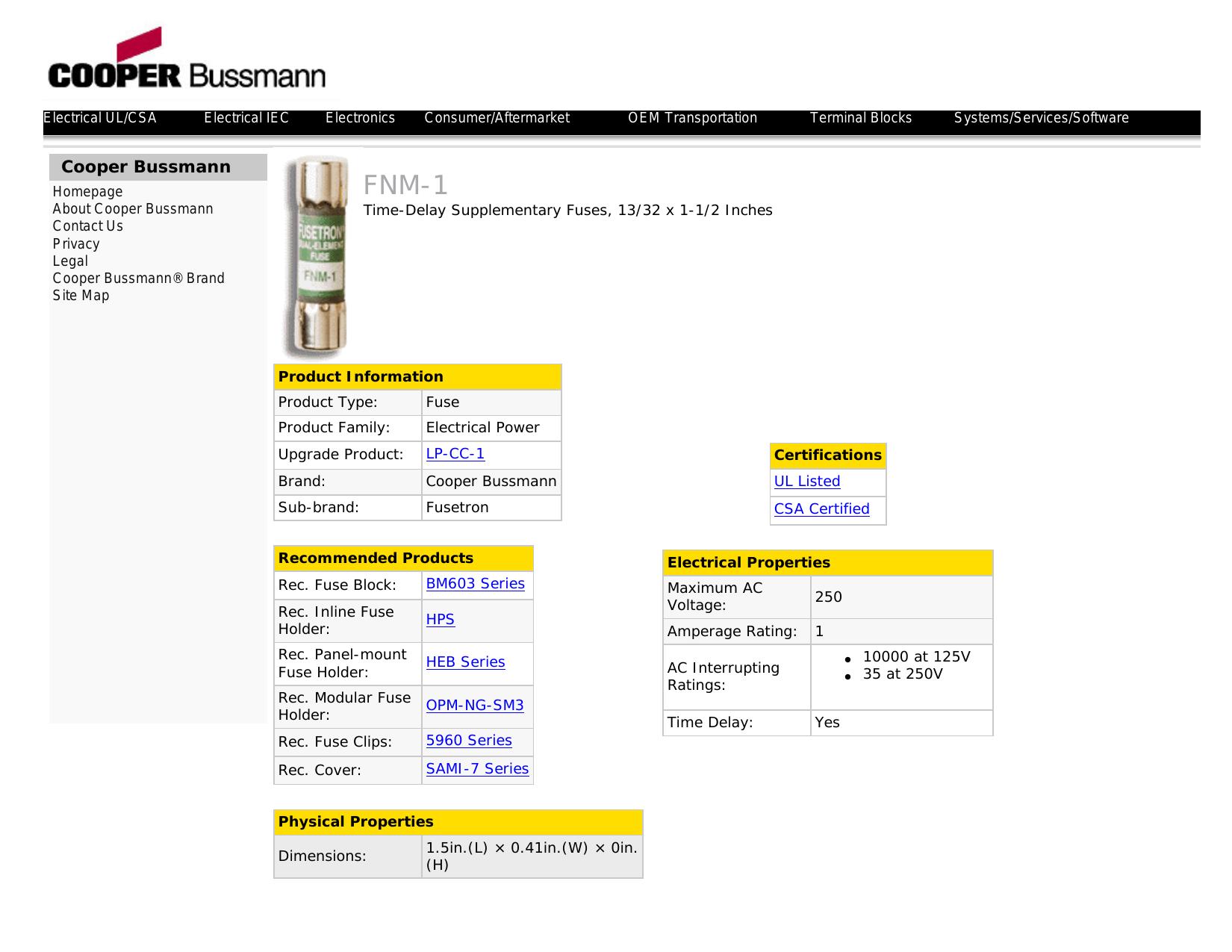Open the Terminal Blocks menu
Image resolution: width=1232 pixels, height=952 pixels.
click(x=861, y=118)
